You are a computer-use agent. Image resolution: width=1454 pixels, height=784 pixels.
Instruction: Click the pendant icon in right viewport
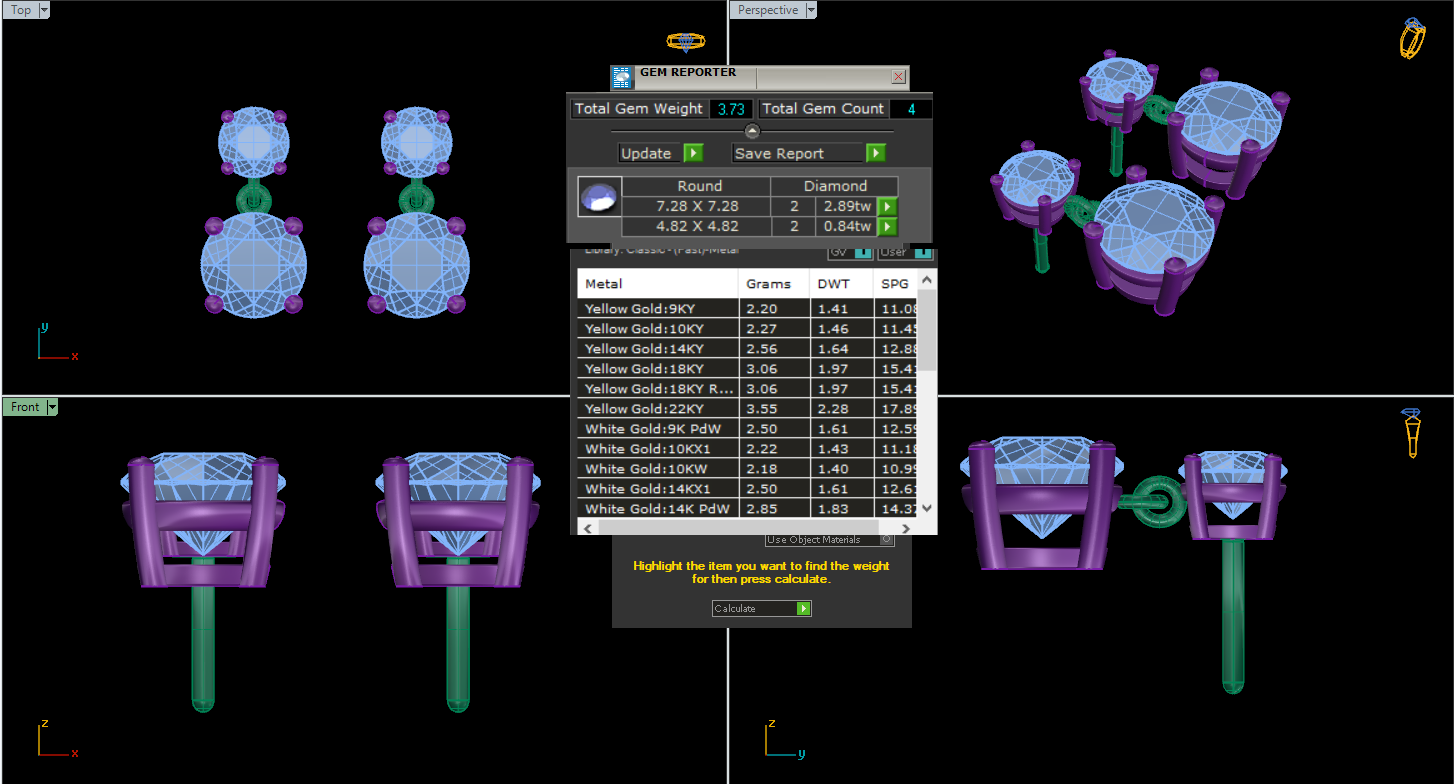click(x=1412, y=433)
